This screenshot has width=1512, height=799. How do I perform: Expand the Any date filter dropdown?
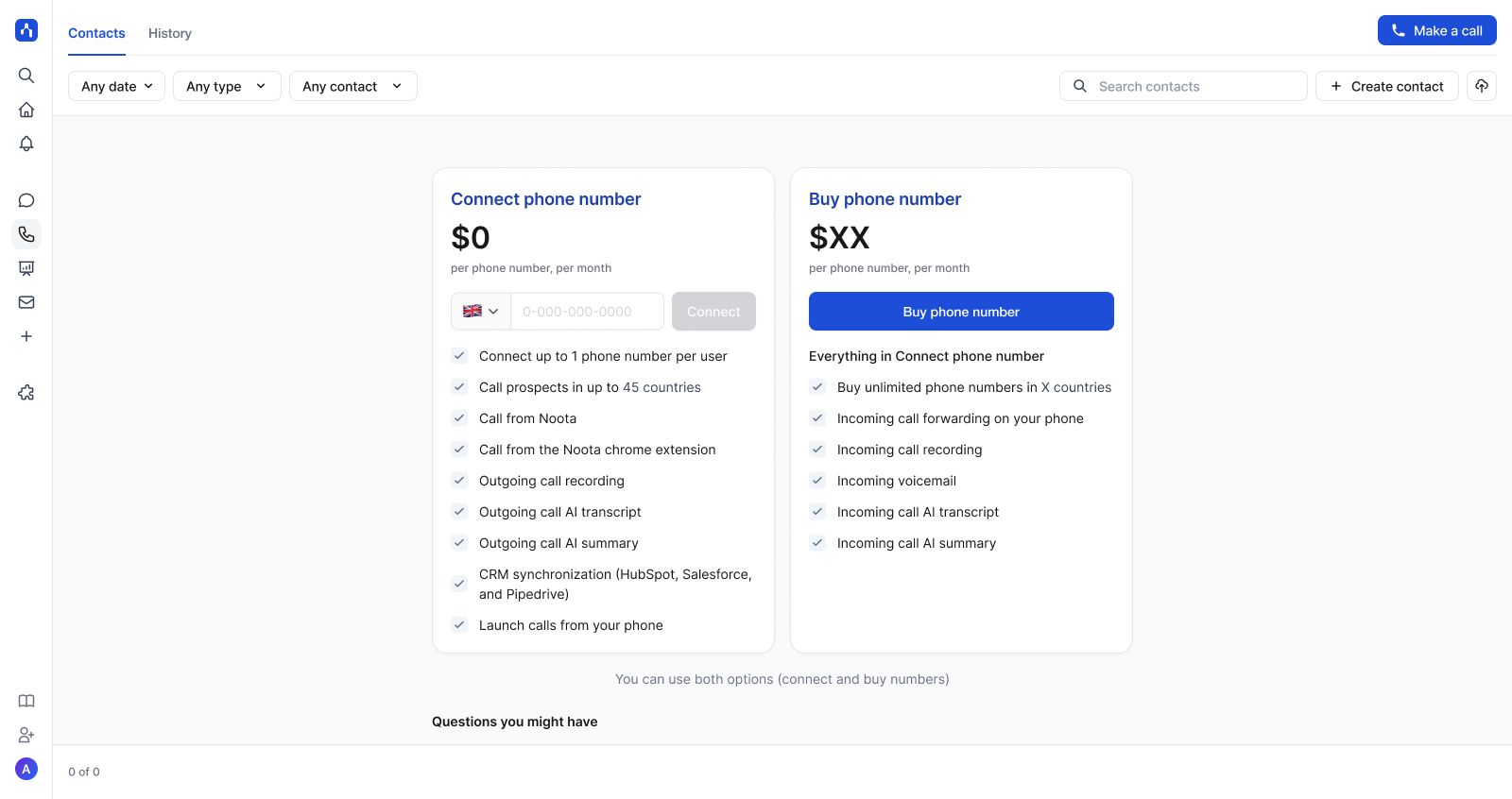116,86
